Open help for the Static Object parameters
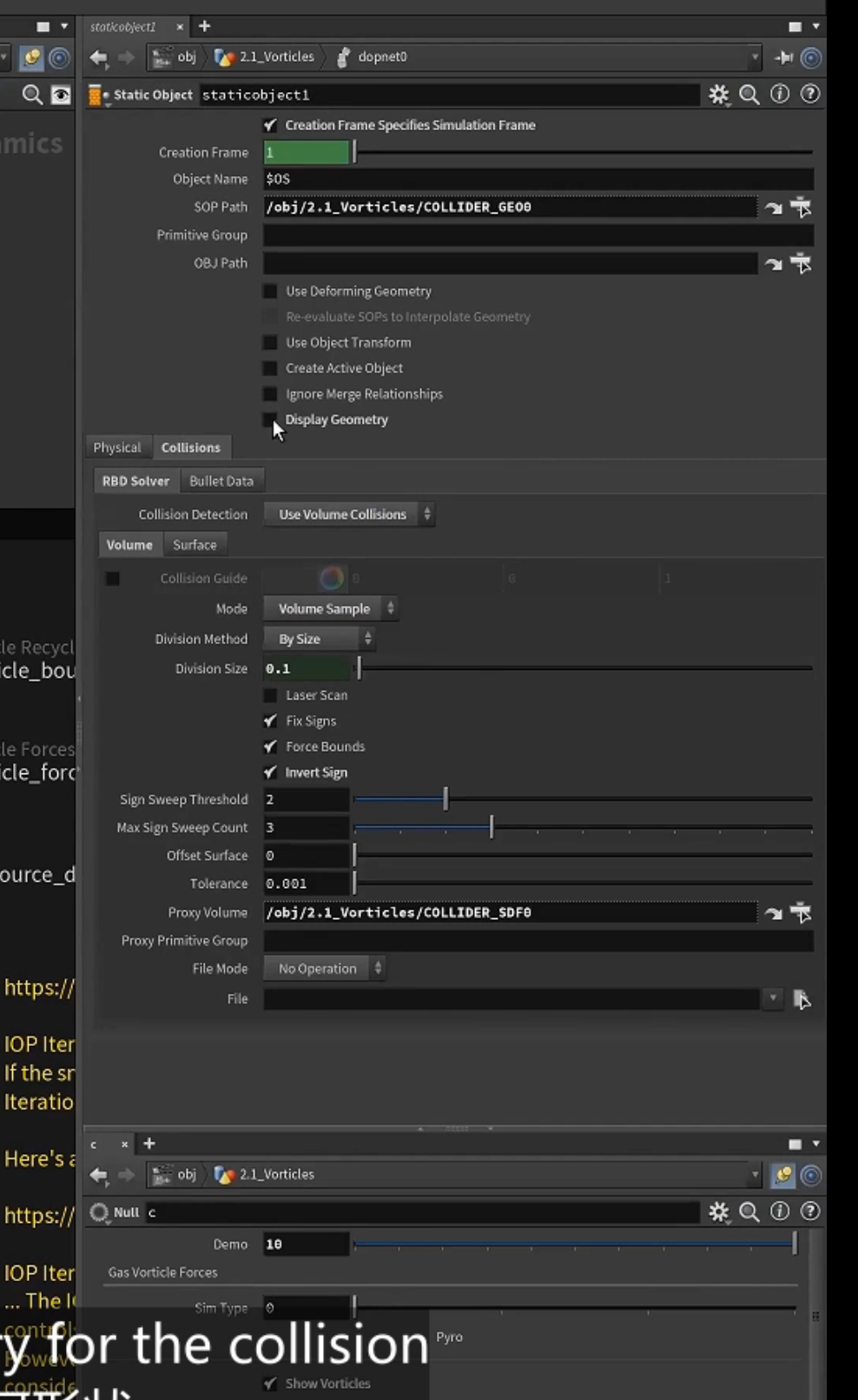The image size is (858, 1400). click(x=810, y=94)
